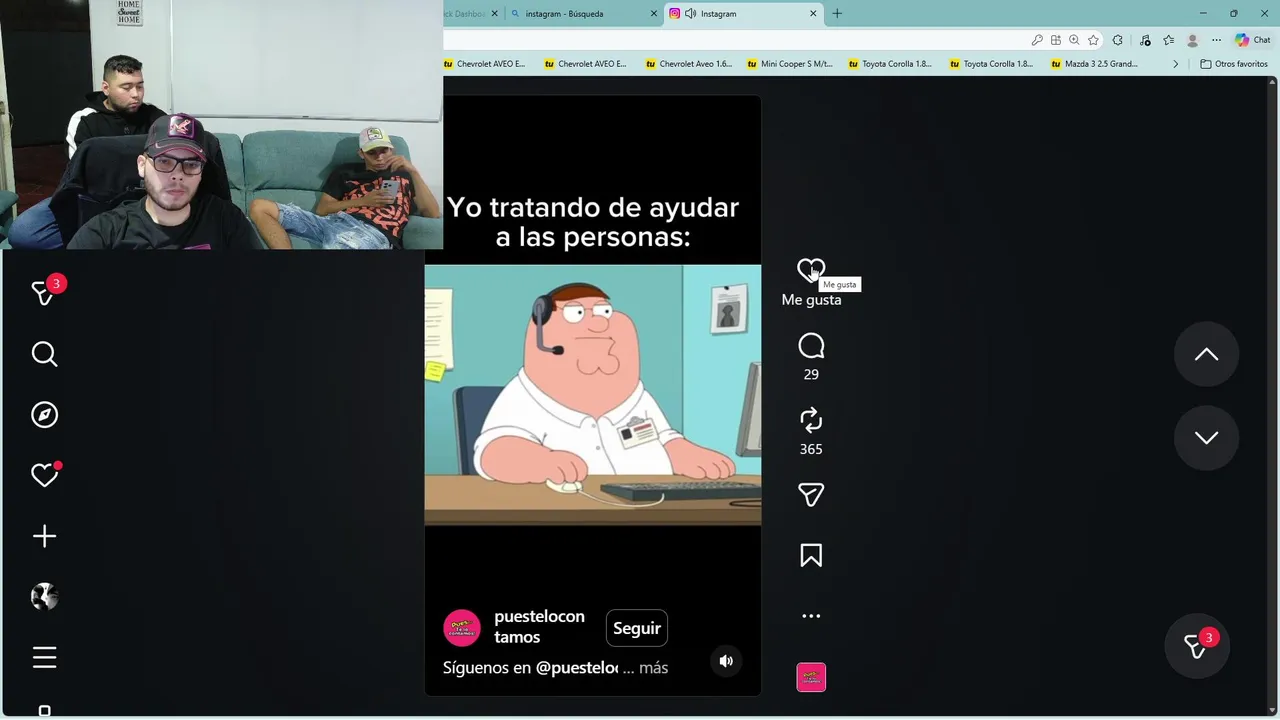Viewport: 1280px width, 720px height.
Task: Open floating messages button at bottom right
Action: [x=1197, y=645]
